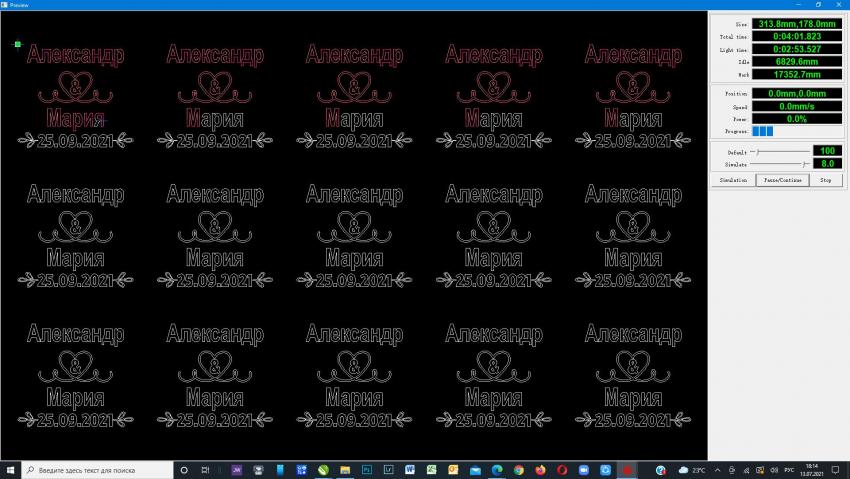Open Firefox from the taskbar
This screenshot has height=479, width=850.
coord(541,469)
